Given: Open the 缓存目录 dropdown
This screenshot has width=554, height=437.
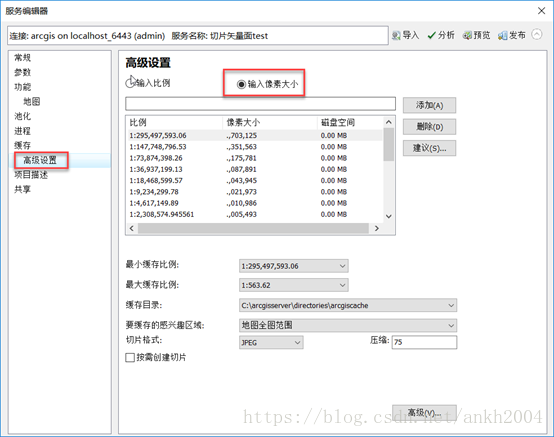Looking at the screenshot, I should point(348,305).
